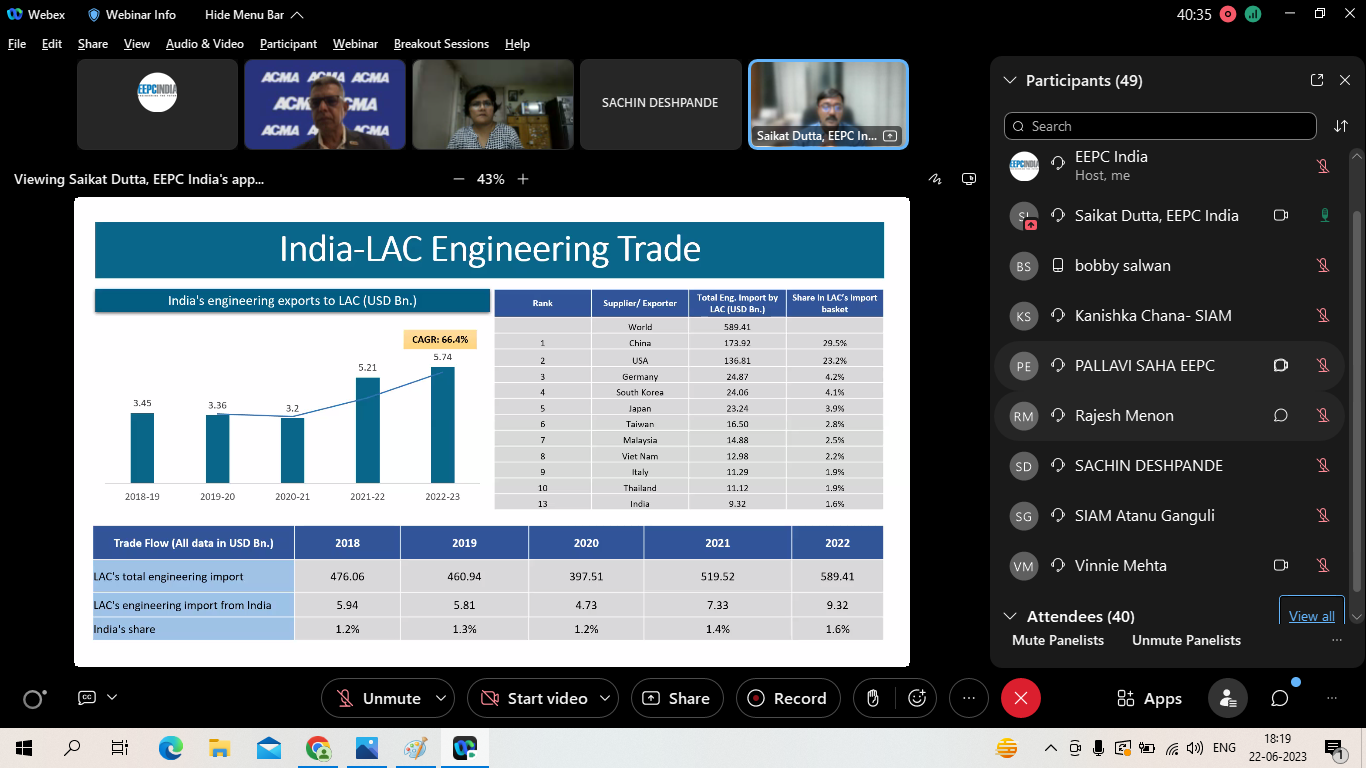Open panel options ellipsis bottom right
1366x768 pixels.
tap(1331, 698)
